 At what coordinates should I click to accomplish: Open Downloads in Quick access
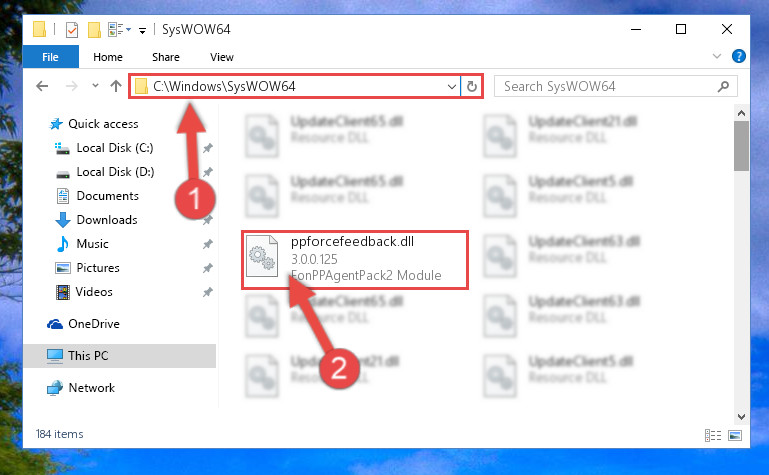click(x=107, y=220)
